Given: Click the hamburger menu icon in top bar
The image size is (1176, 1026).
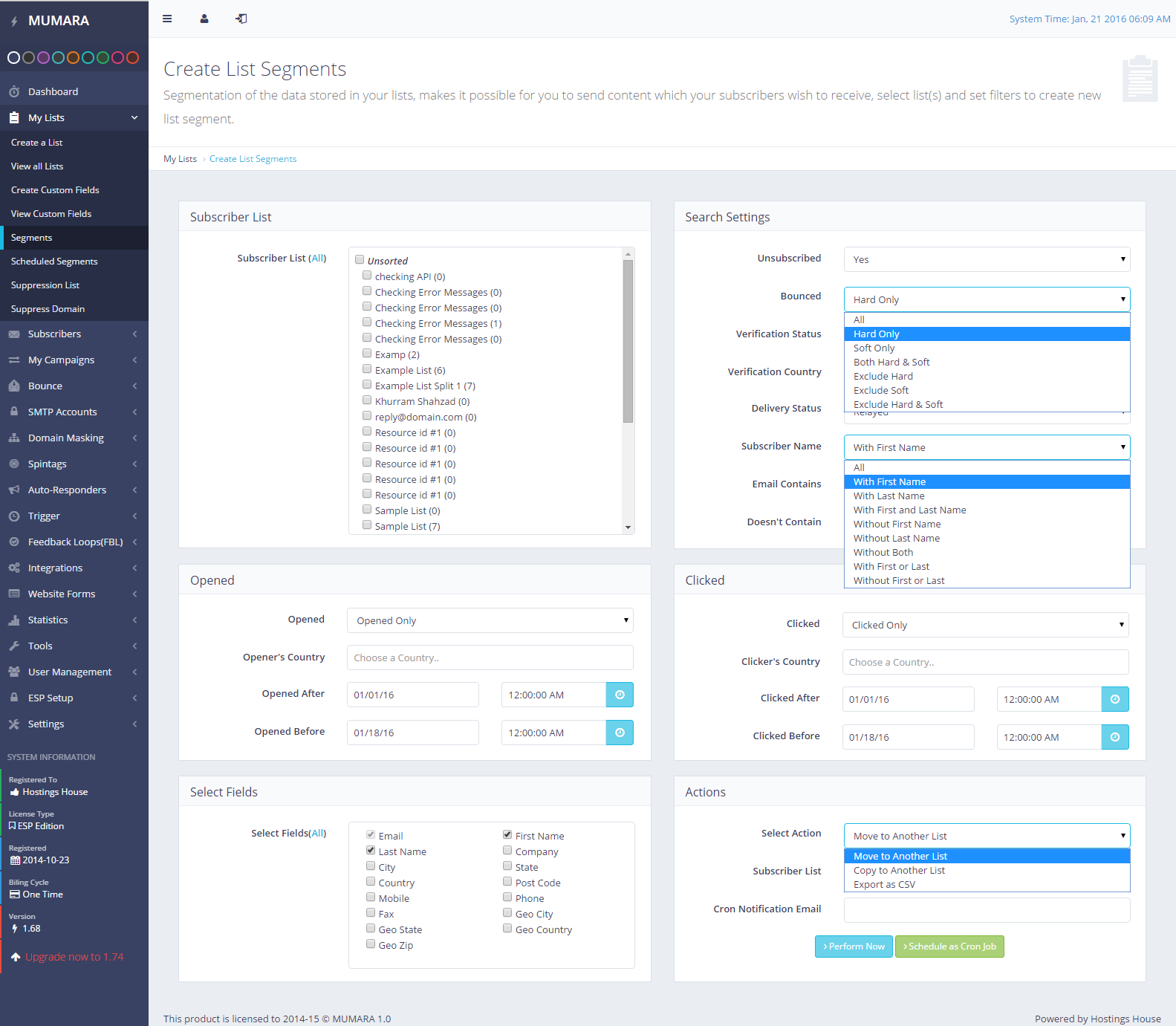Looking at the screenshot, I should (167, 19).
